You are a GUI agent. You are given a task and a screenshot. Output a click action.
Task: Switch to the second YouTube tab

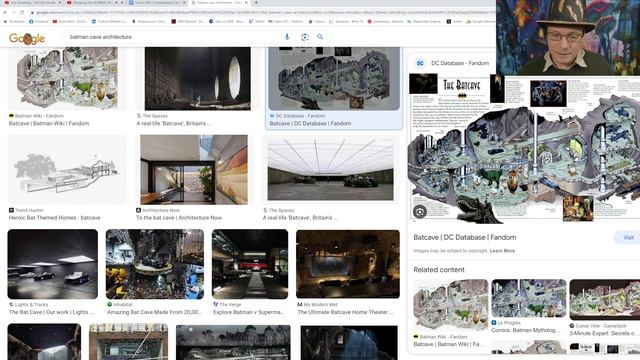pyautogui.click(x=95, y=2)
